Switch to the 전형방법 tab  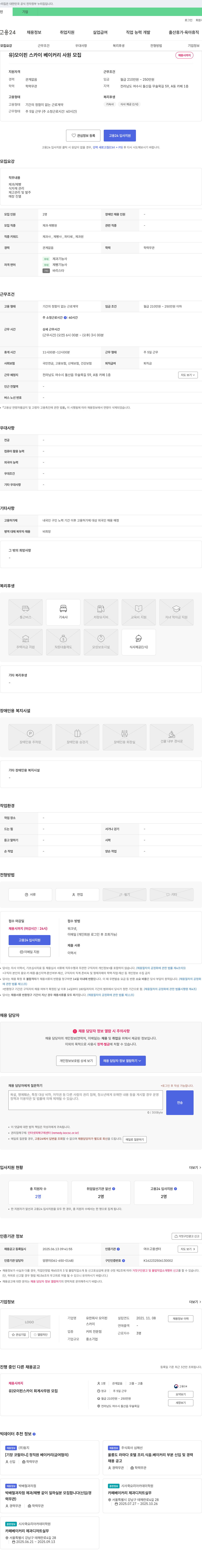coord(156,46)
